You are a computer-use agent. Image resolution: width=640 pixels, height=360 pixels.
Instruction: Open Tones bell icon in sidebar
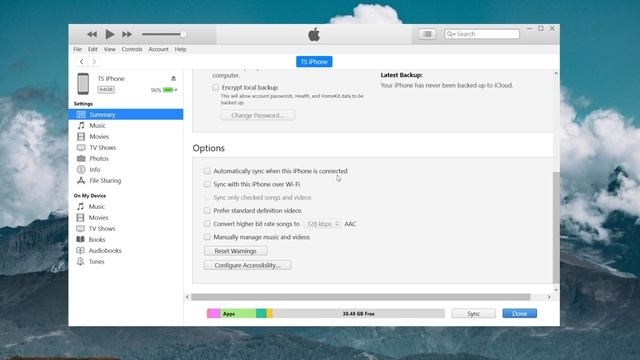pos(81,262)
